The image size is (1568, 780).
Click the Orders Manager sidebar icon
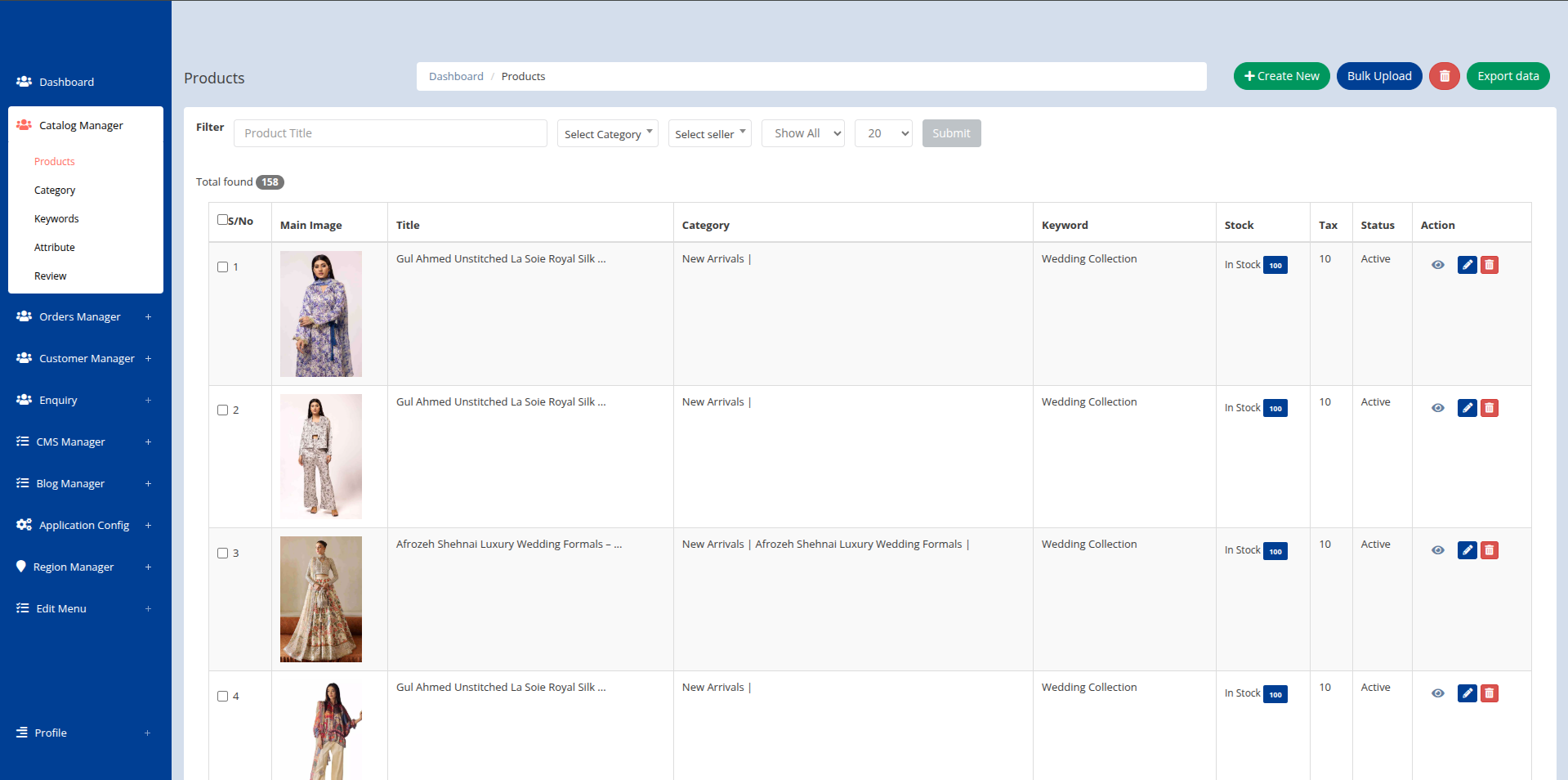pos(24,316)
